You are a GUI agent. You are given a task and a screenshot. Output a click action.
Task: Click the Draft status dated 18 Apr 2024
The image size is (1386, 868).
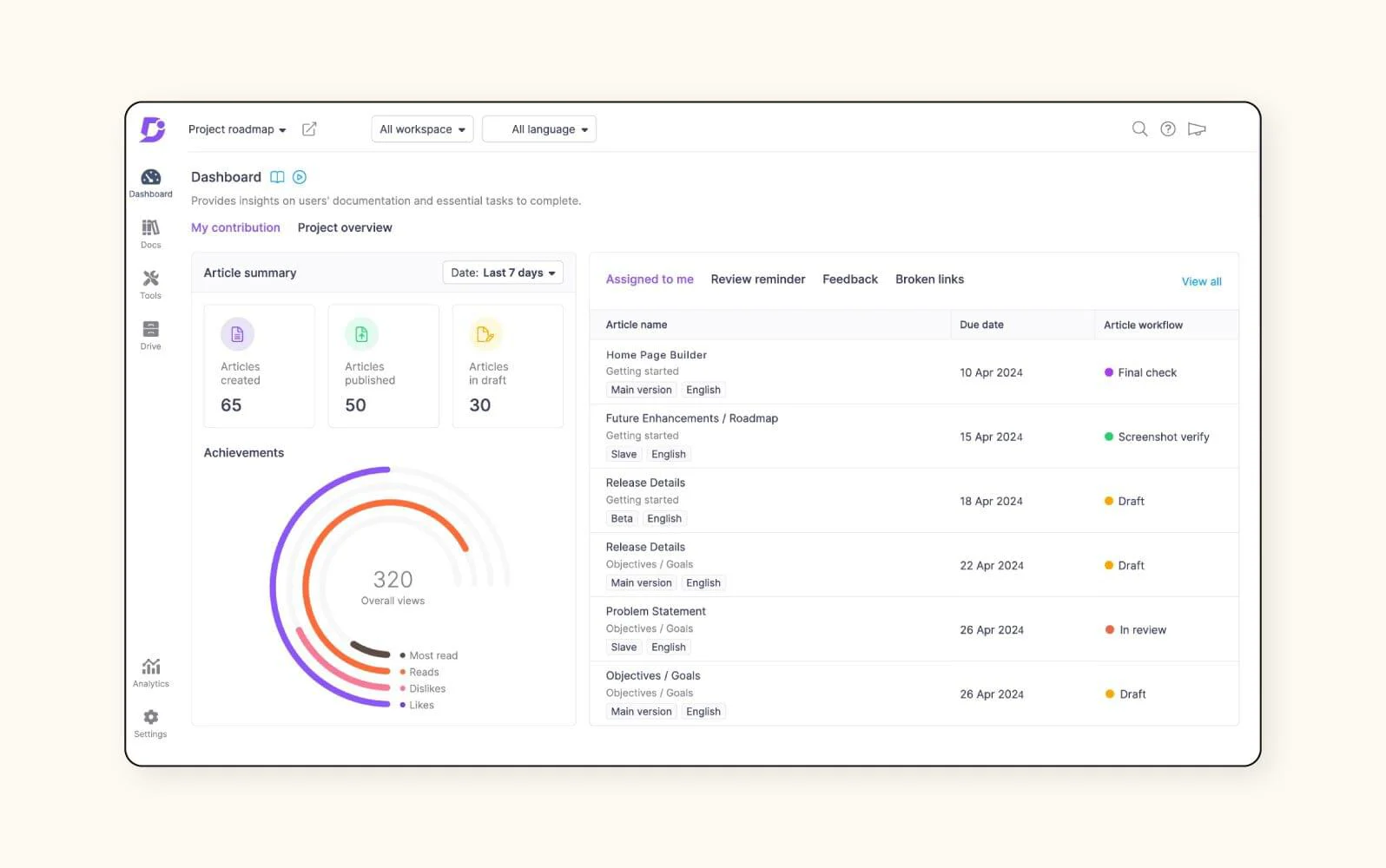[x=1125, y=501]
